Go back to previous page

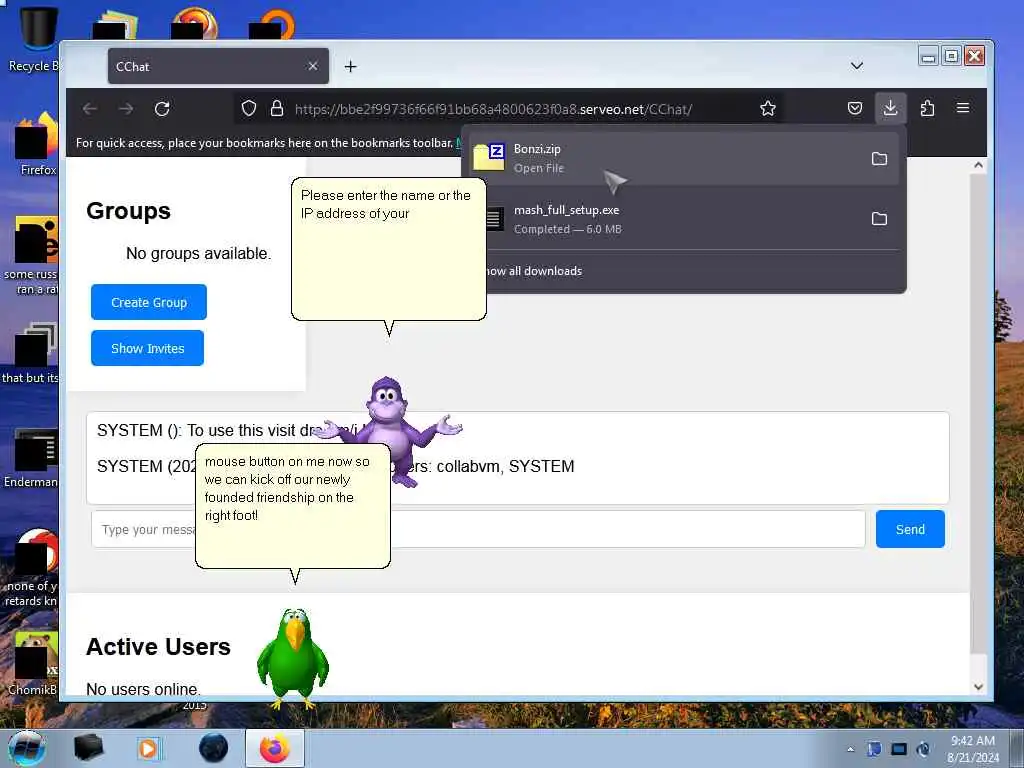pos(90,108)
